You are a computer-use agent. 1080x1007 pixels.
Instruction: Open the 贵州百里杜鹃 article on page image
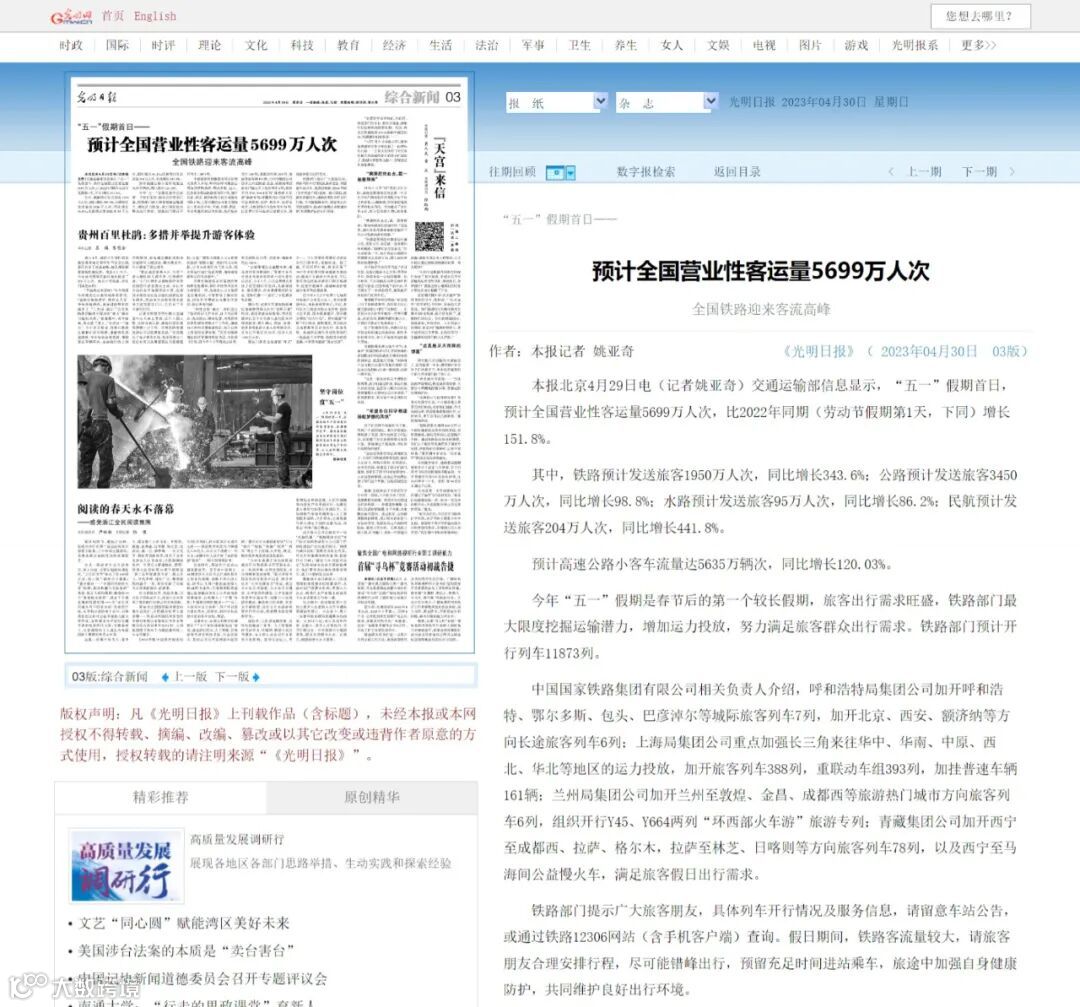click(166, 235)
